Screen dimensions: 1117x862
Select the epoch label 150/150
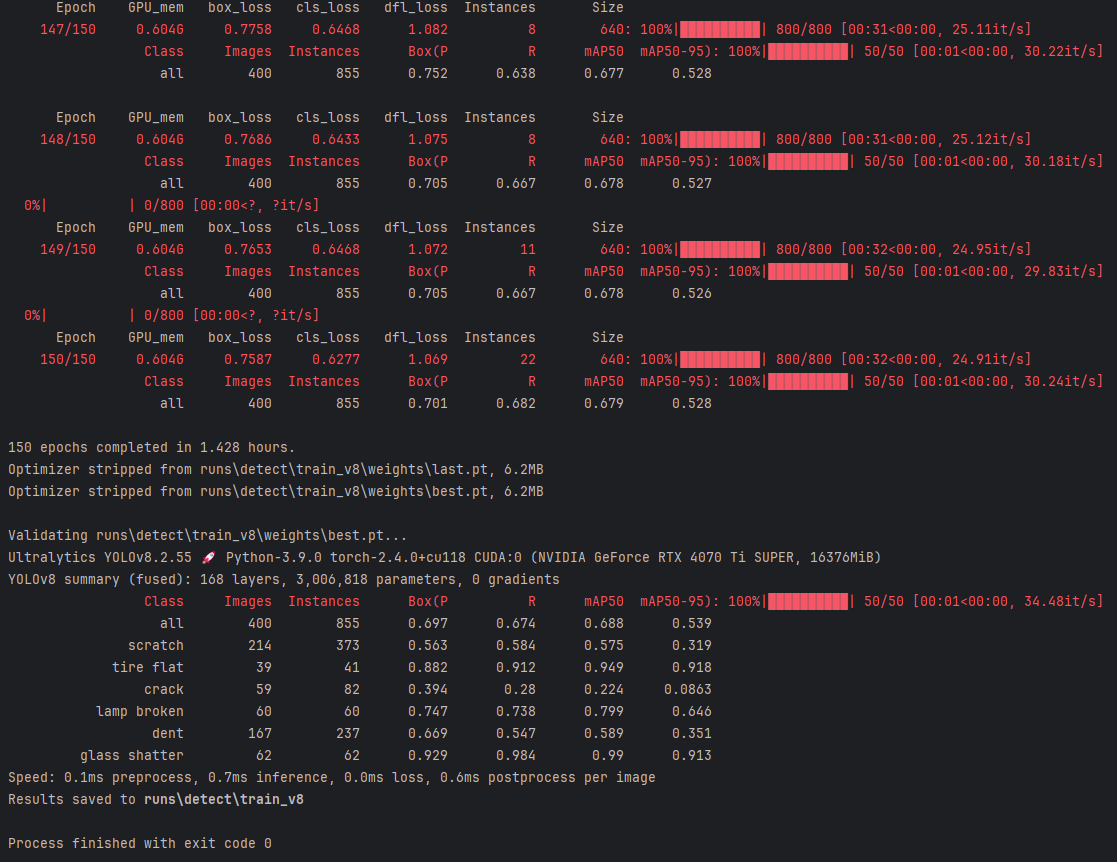tap(68, 359)
